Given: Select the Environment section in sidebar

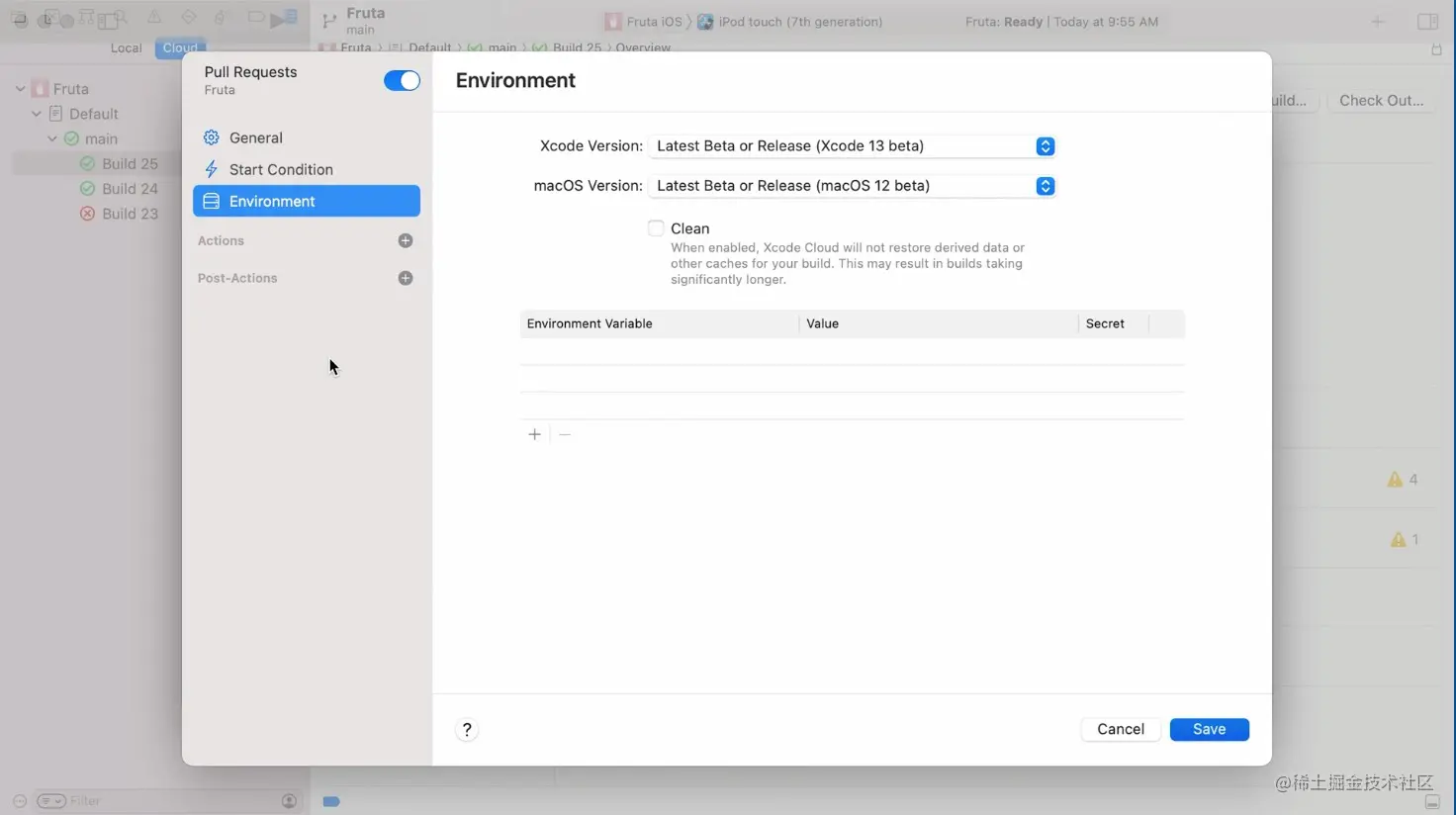Looking at the screenshot, I should (307, 201).
